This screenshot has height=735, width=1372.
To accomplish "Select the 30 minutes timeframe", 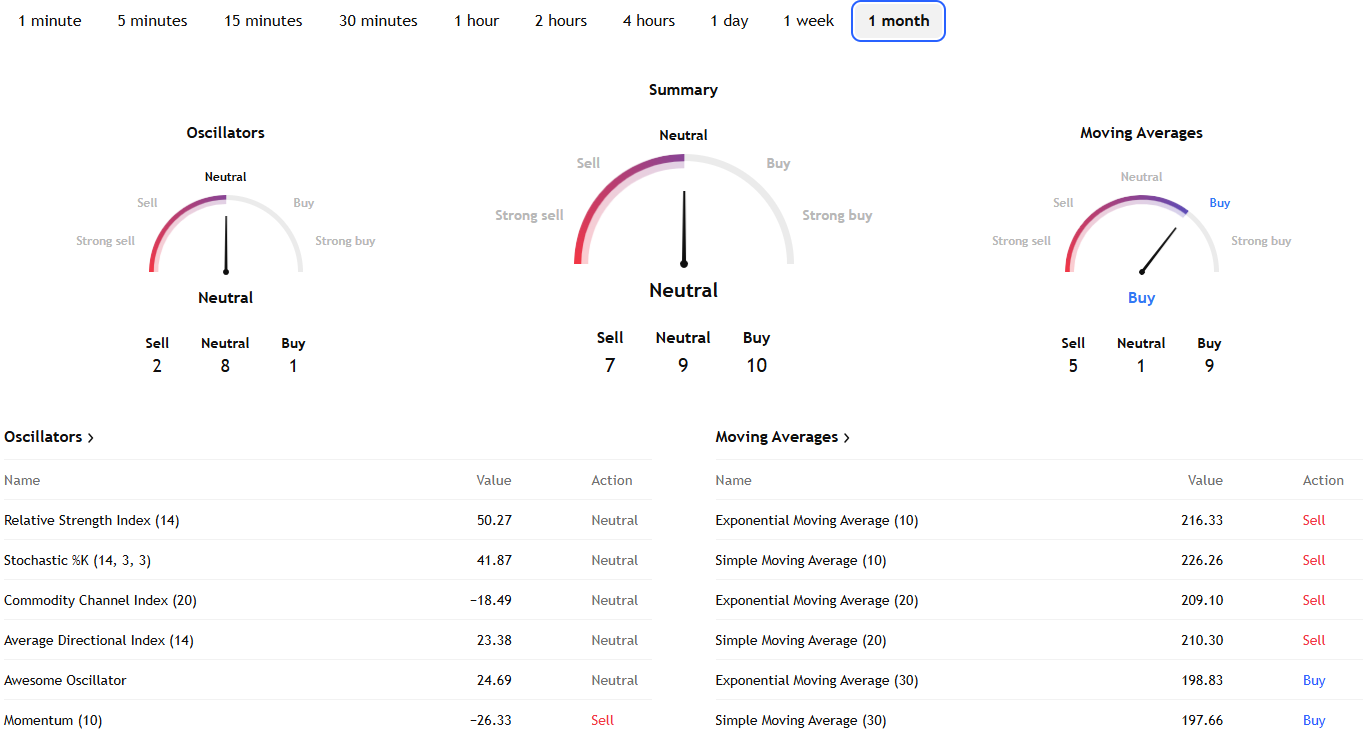I will [x=378, y=21].
